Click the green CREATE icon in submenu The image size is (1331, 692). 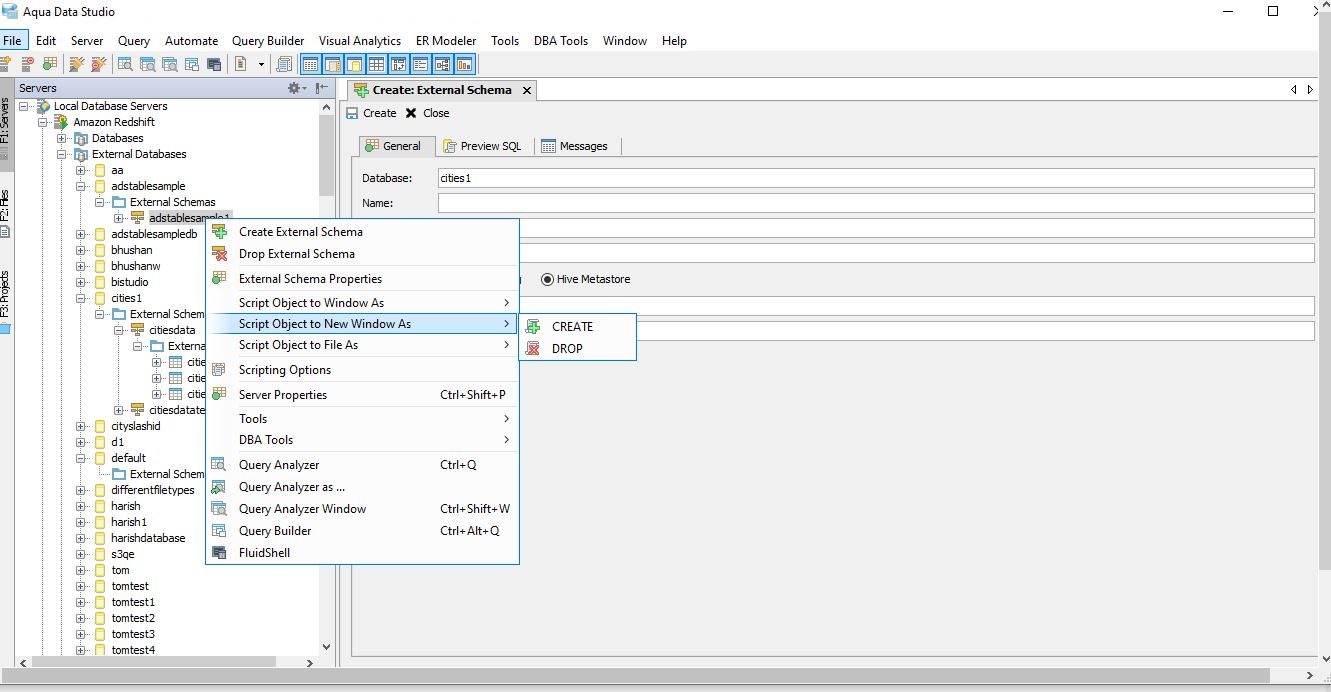tap(534, 326)
